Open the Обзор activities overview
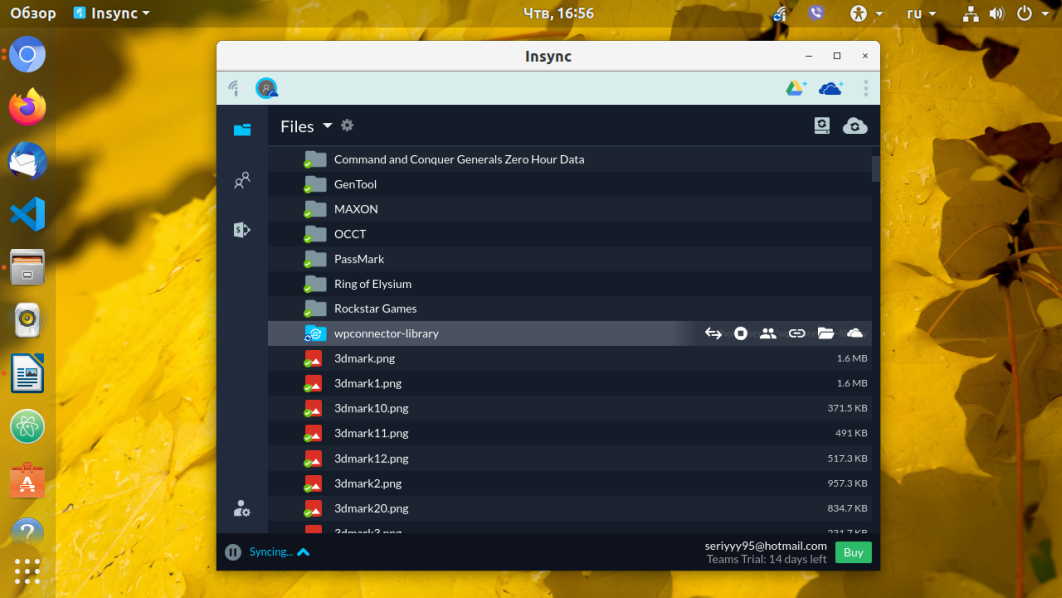The image size is (1062, 598). coord(33,13)
